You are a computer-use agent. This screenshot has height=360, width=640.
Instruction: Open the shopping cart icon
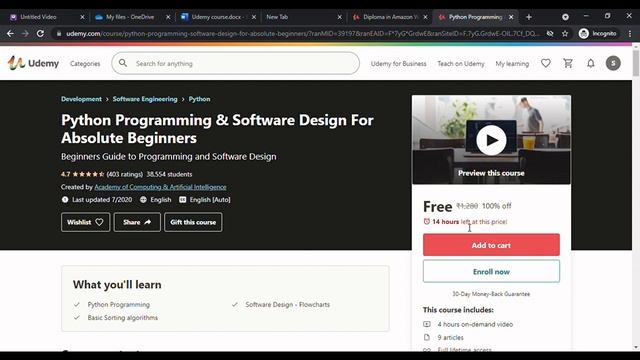tap(568, 63)
